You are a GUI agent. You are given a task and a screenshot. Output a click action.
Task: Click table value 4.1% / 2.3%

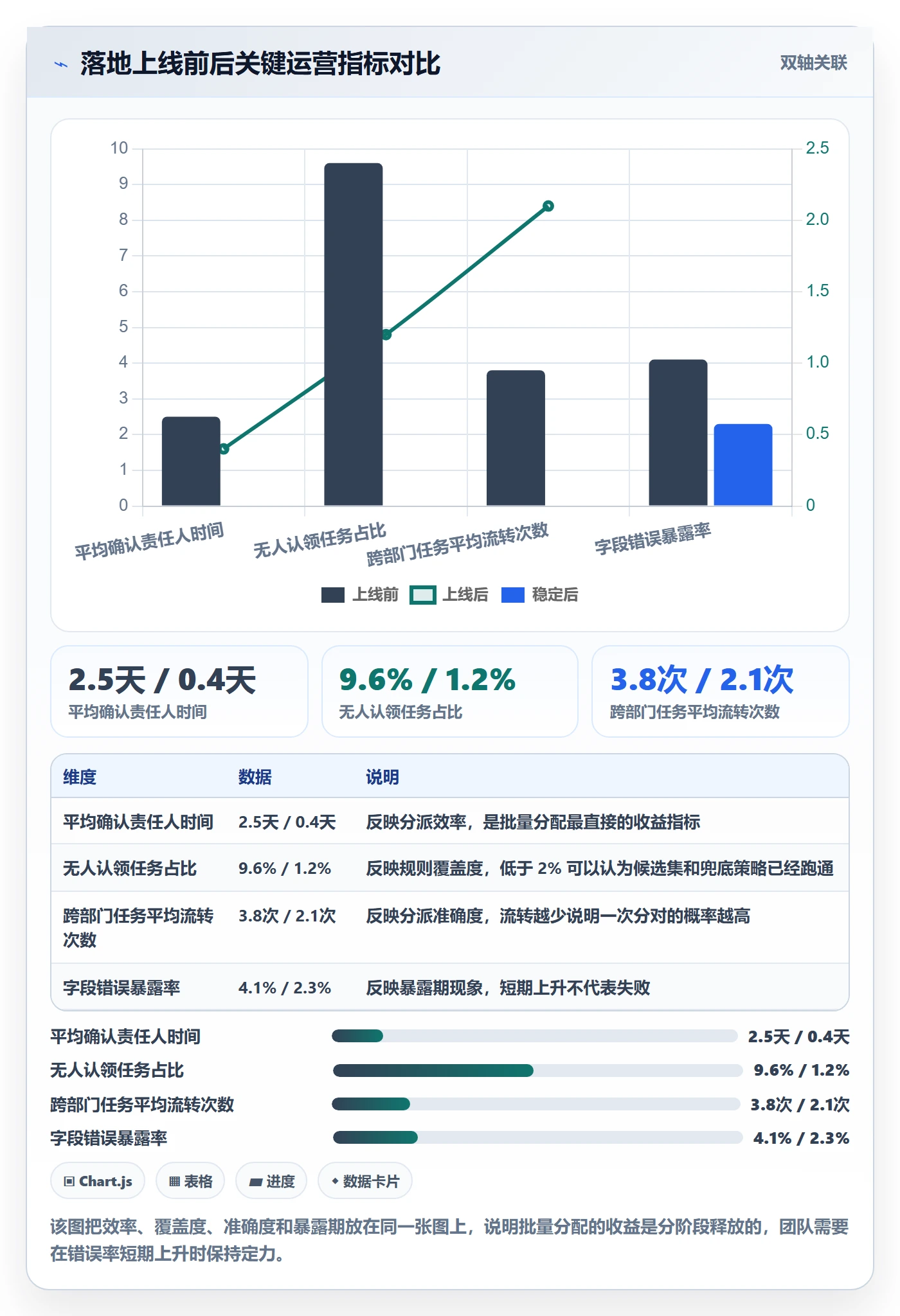[x=285, y=988]
